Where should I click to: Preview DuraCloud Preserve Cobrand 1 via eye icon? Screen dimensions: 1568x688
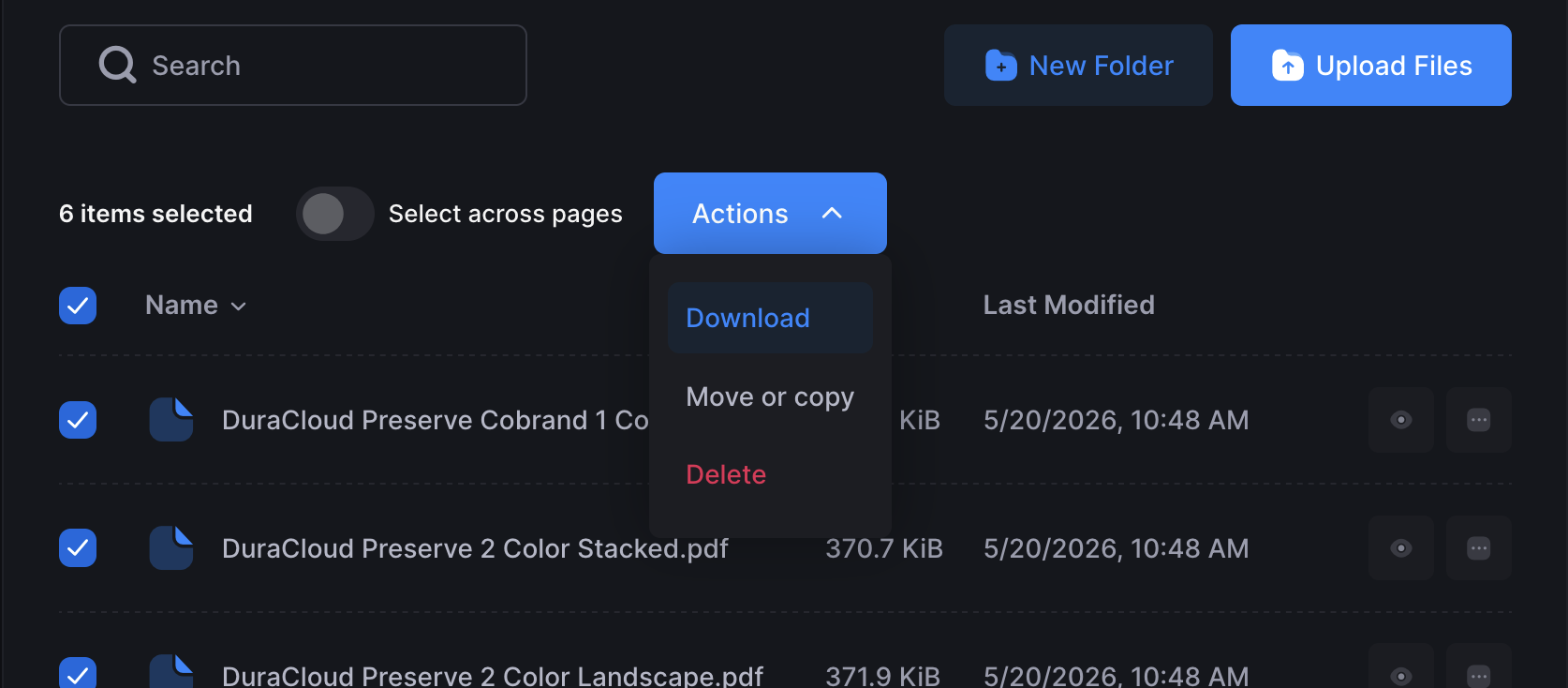tap(1401, 420)
